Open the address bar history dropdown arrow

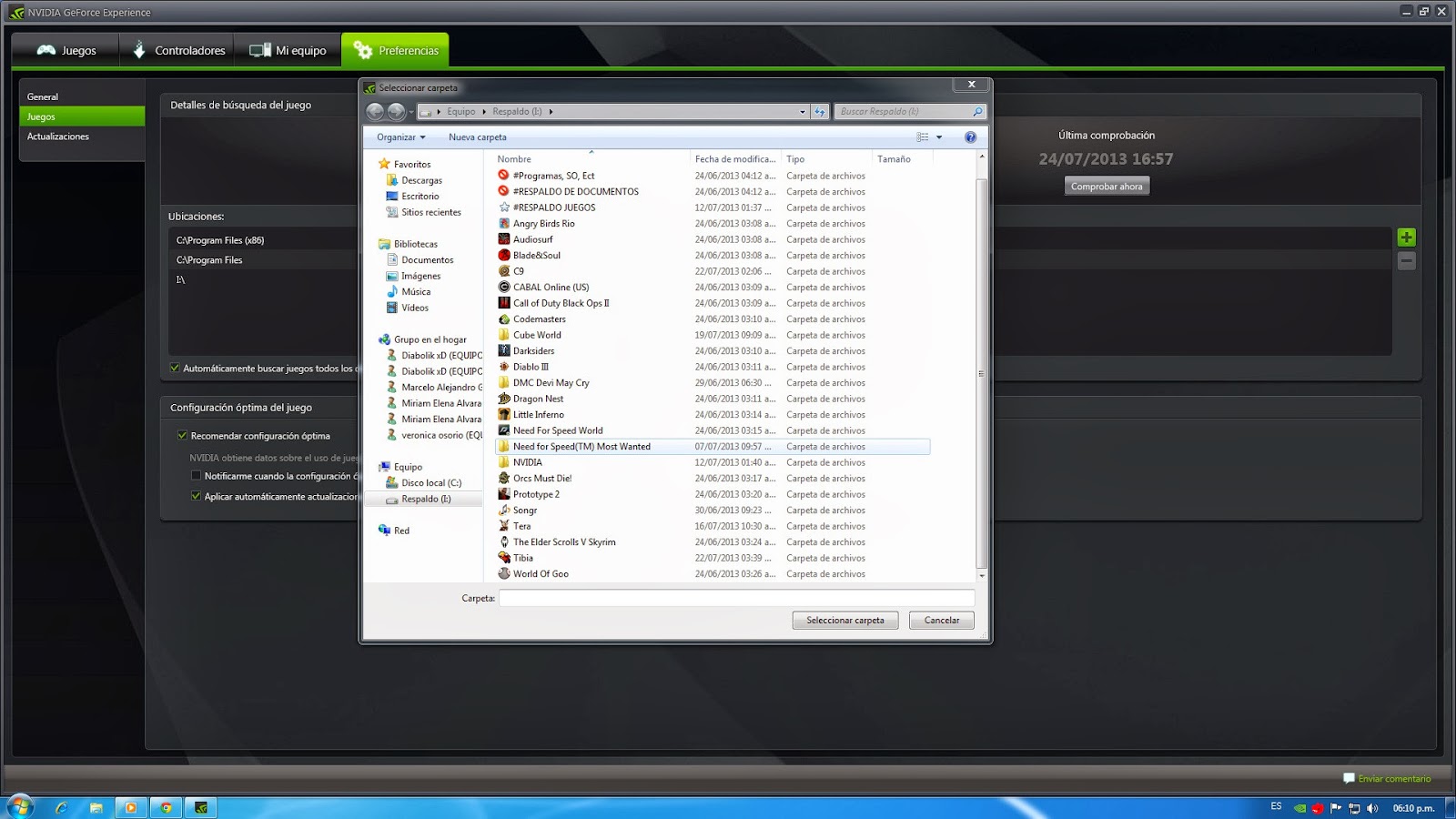point(803,112)
